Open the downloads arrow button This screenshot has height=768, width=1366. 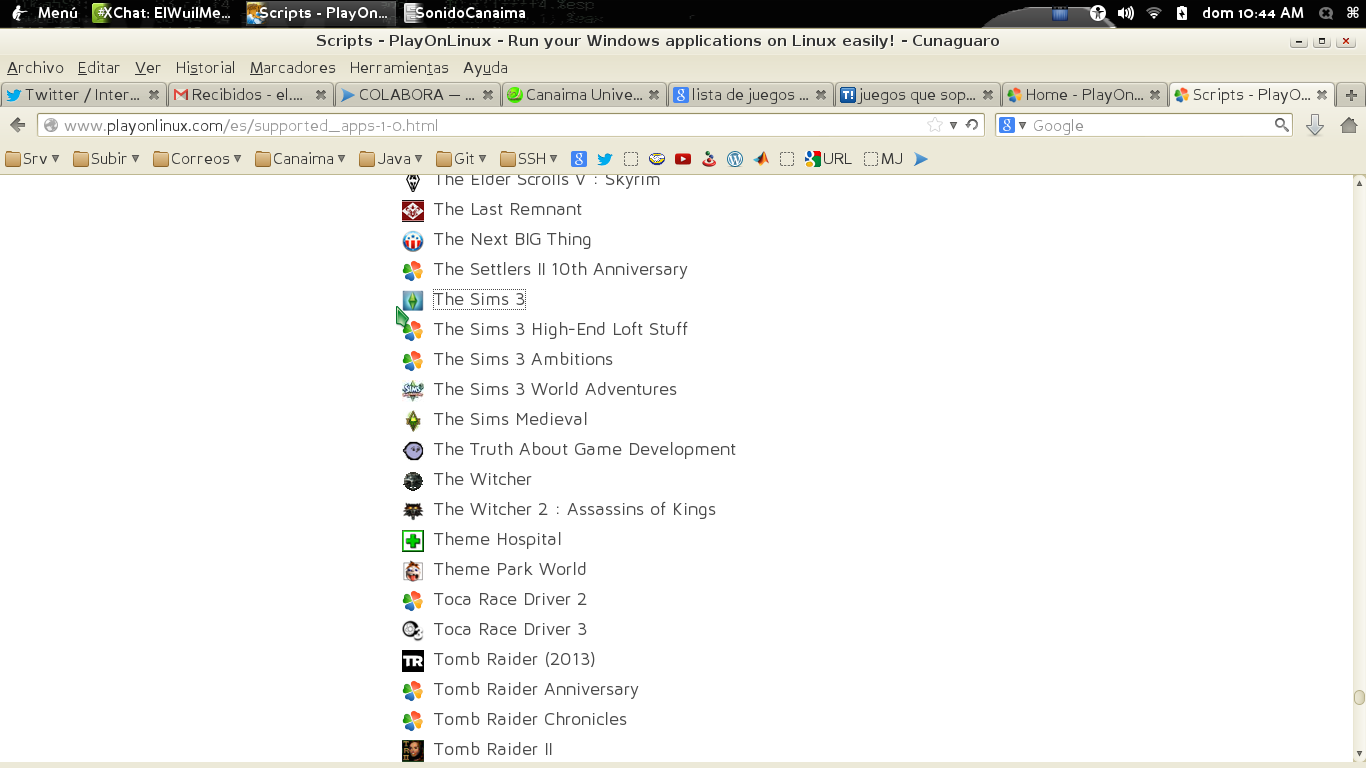pyautogui.click(x=1315, y=125)
